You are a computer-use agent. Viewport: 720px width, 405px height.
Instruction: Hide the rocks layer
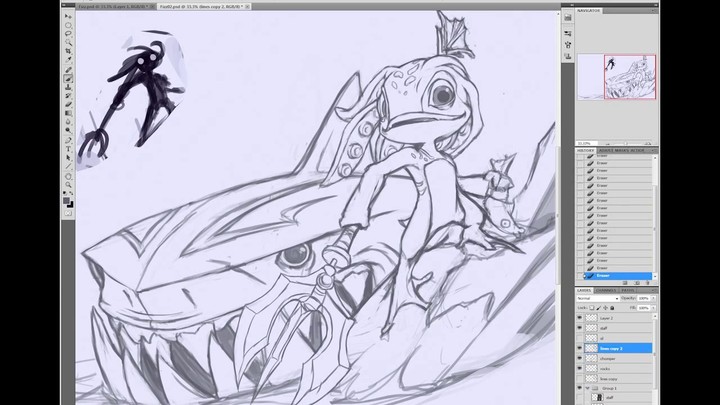(x=579, y=368)
